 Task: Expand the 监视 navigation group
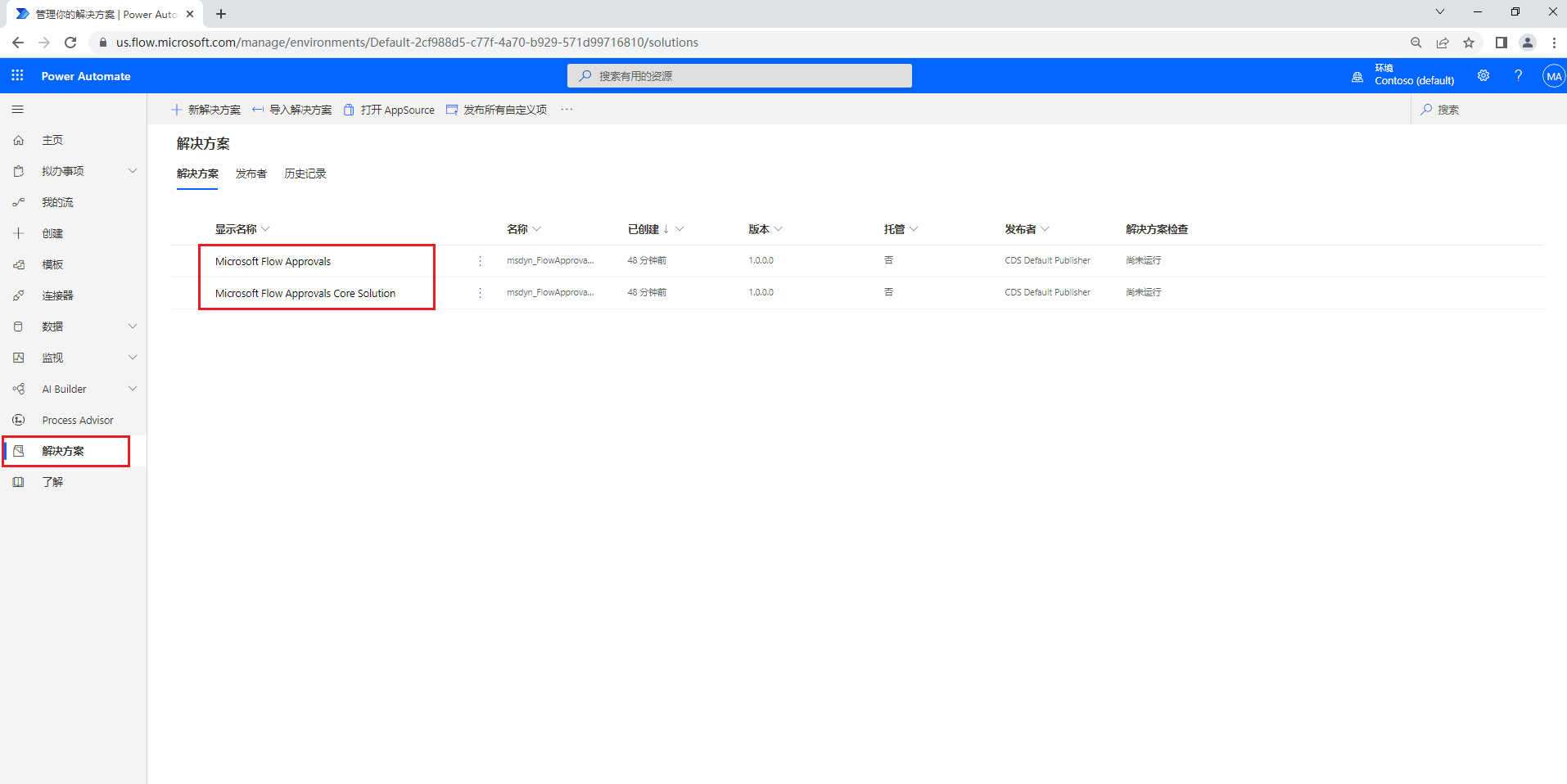point(133,357)
